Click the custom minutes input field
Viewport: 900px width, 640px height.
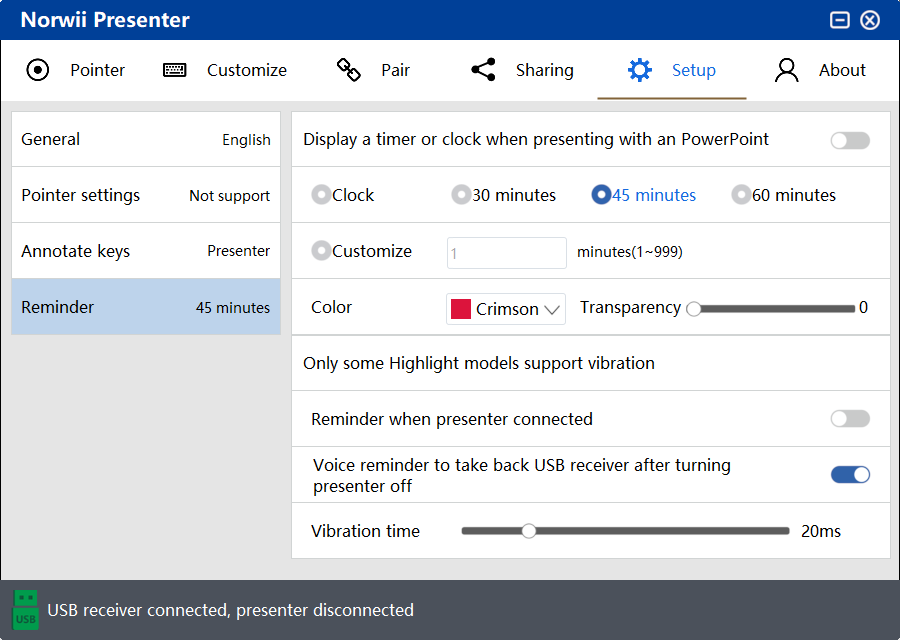506,253
